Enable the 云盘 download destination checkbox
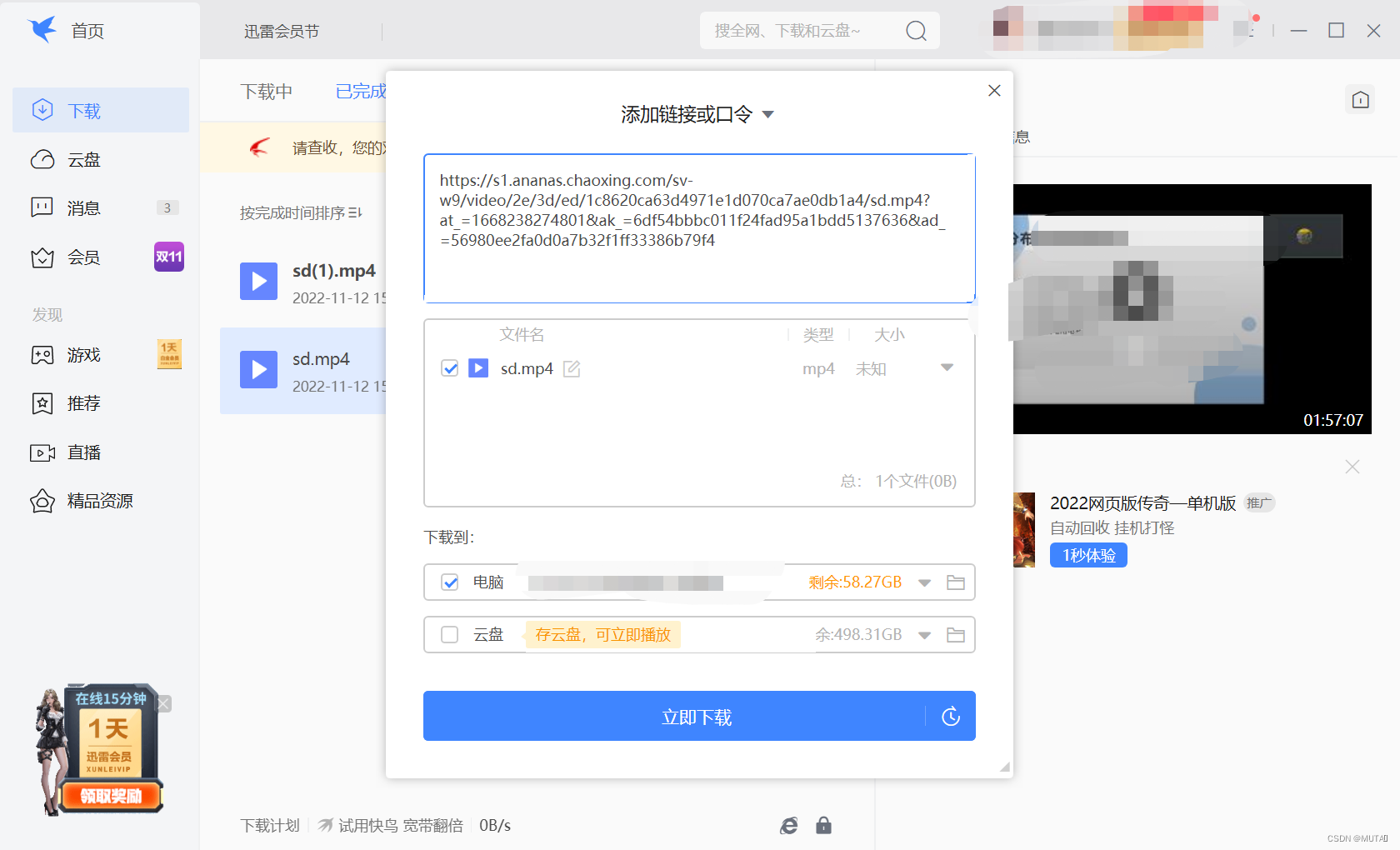This screenshot has height=850, width=1400. (450, 635)
